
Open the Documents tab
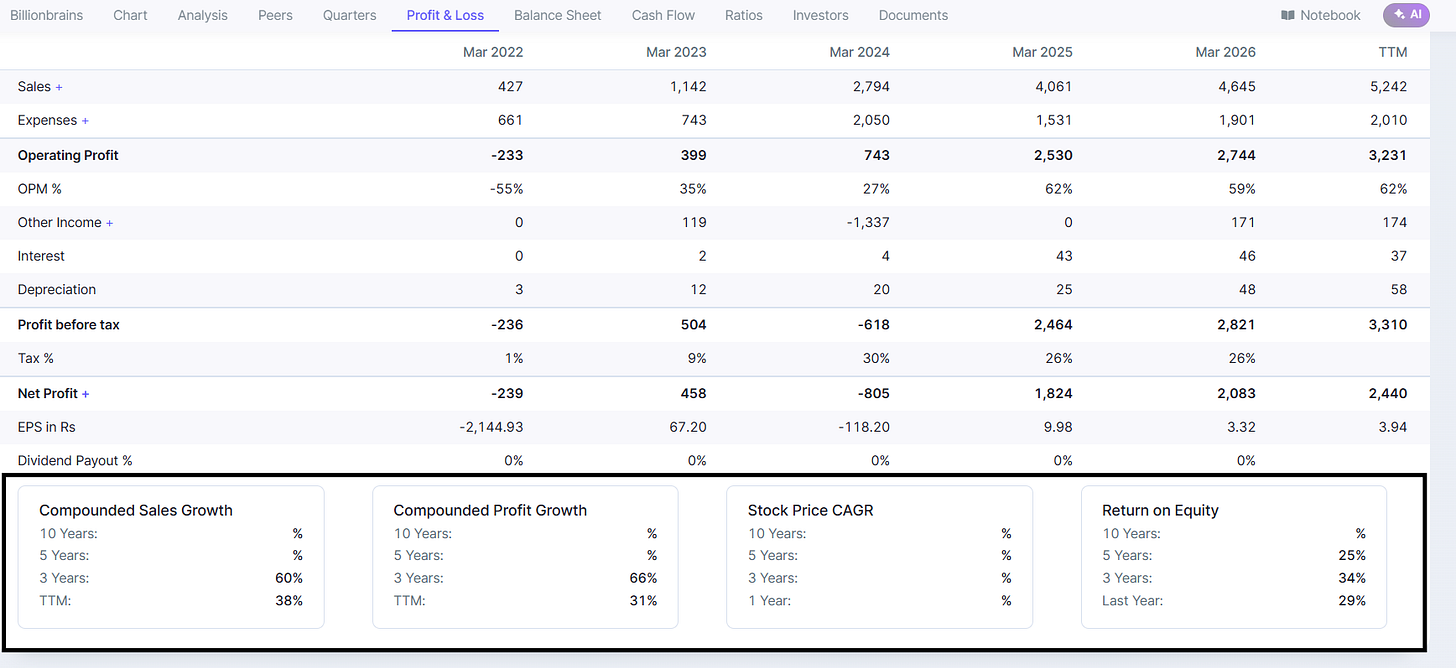tap(913, 15)
